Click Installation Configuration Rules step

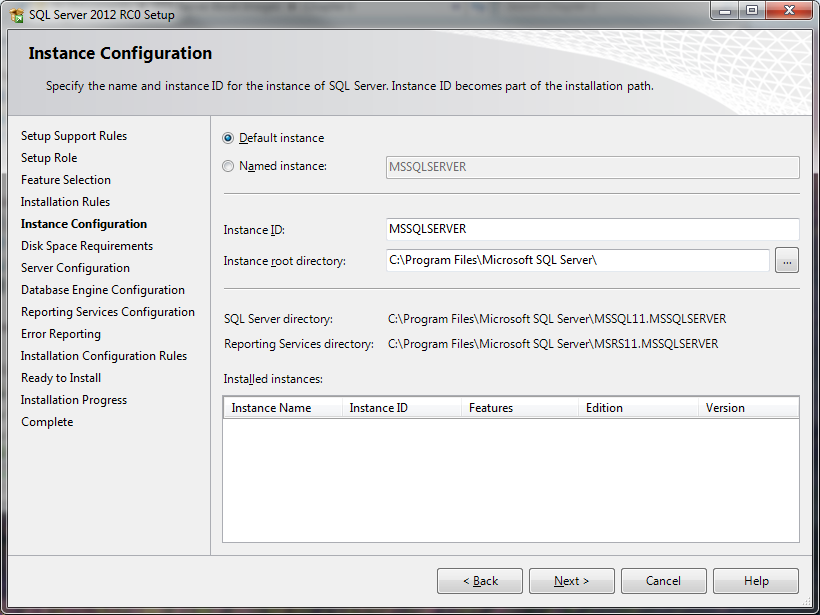(104, 356)
